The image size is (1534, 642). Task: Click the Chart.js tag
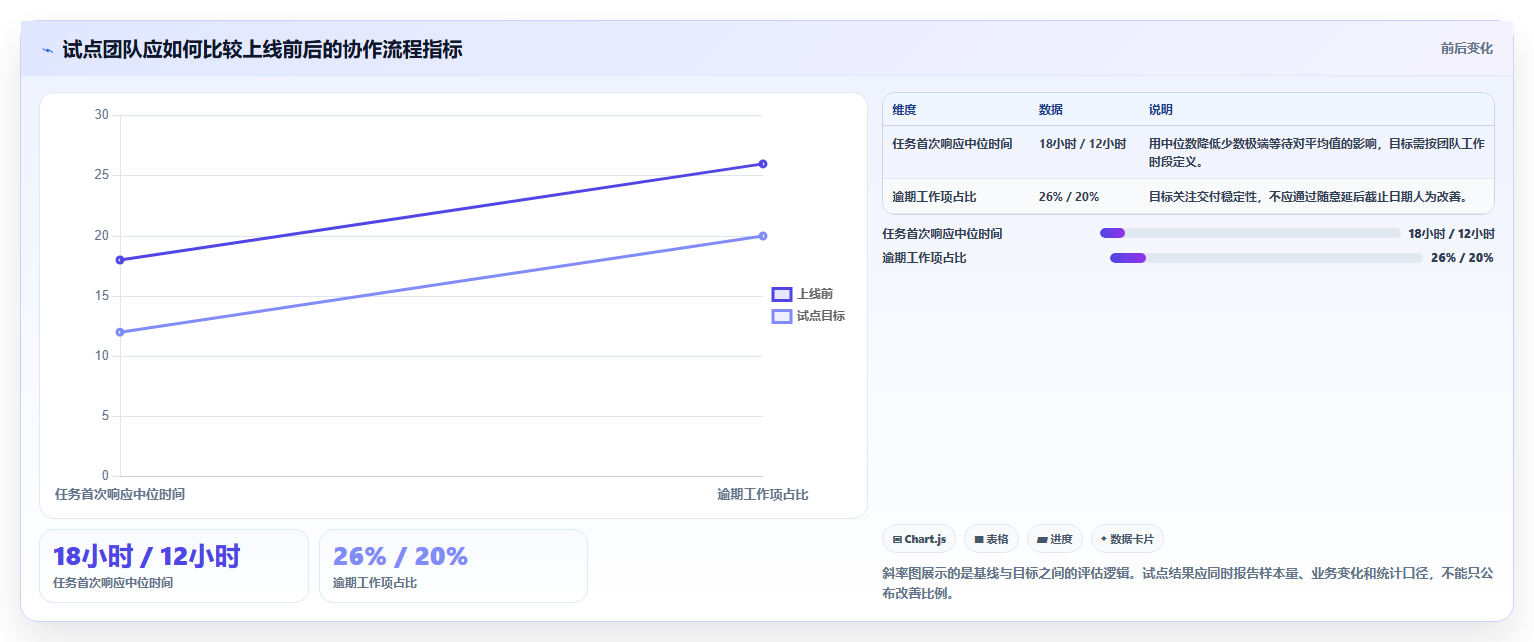pos(919,539)
